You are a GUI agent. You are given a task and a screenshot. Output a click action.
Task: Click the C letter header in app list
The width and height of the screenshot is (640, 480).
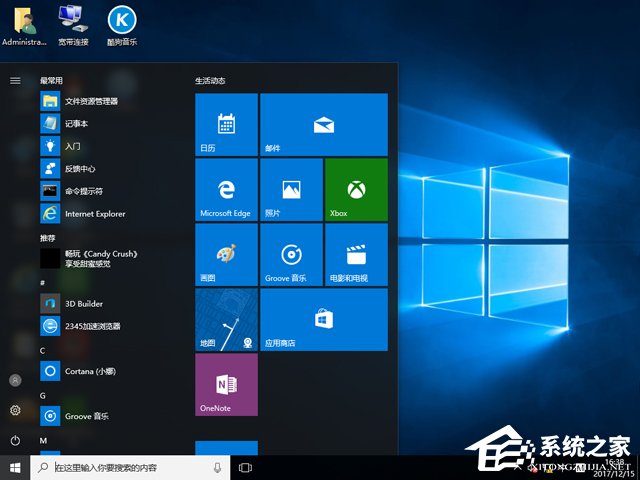(42, 350)
